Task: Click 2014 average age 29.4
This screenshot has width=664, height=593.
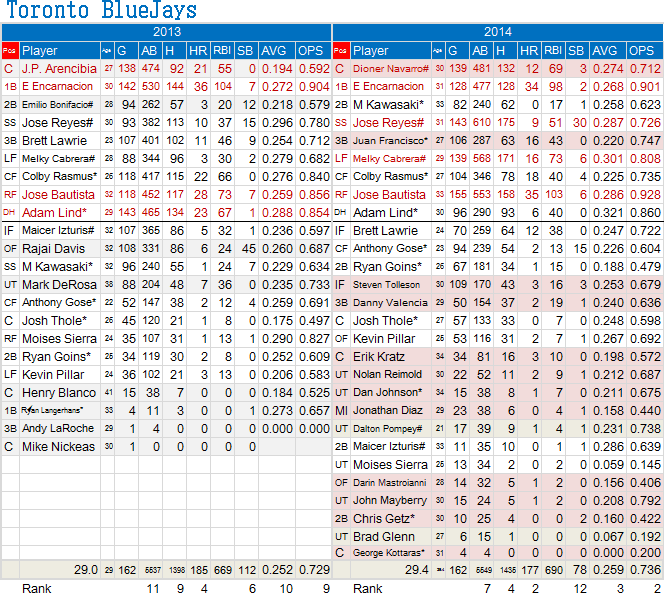Action: tap(417, 570)
